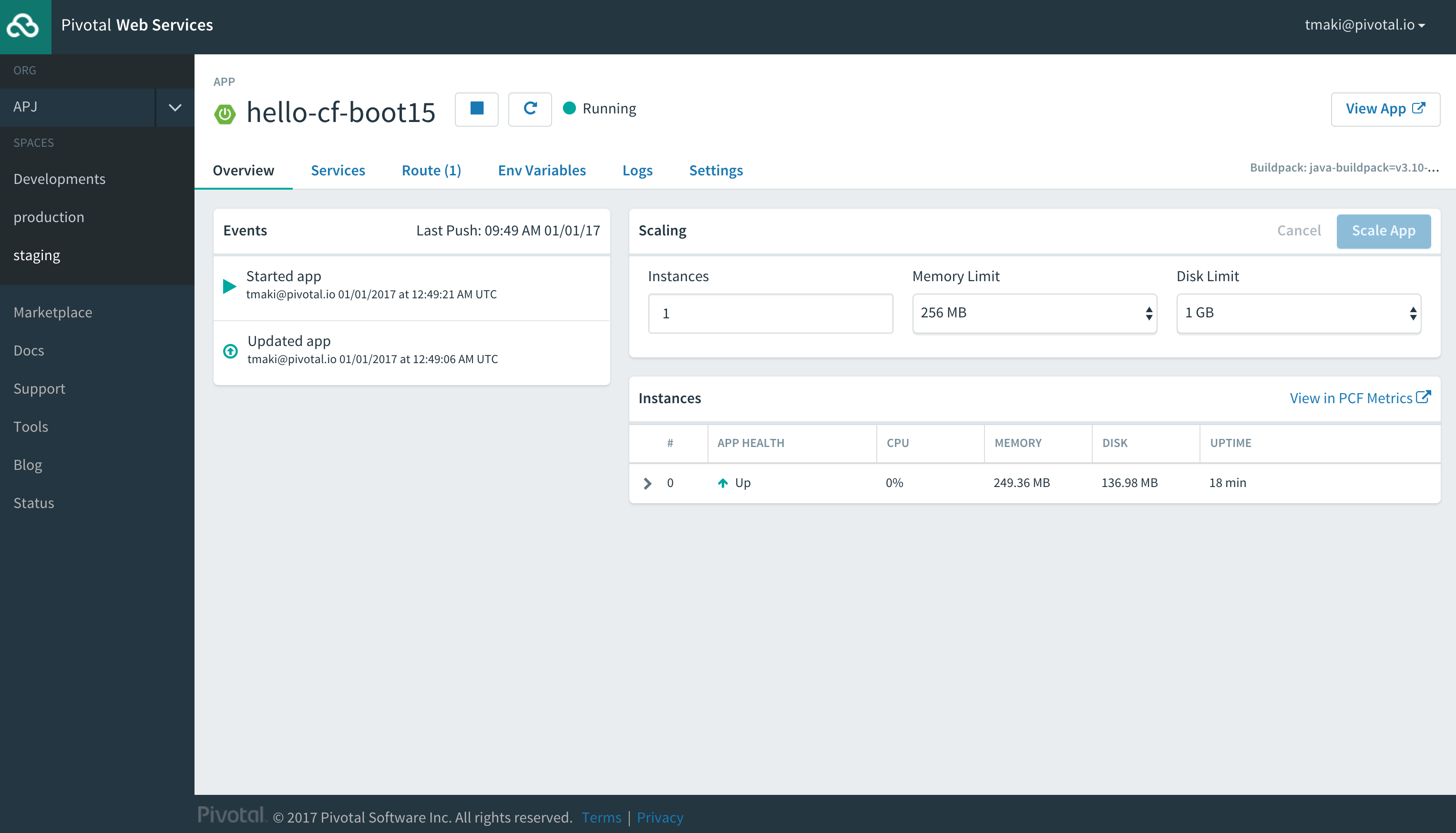Click the Scale App button

point(1383,231)
